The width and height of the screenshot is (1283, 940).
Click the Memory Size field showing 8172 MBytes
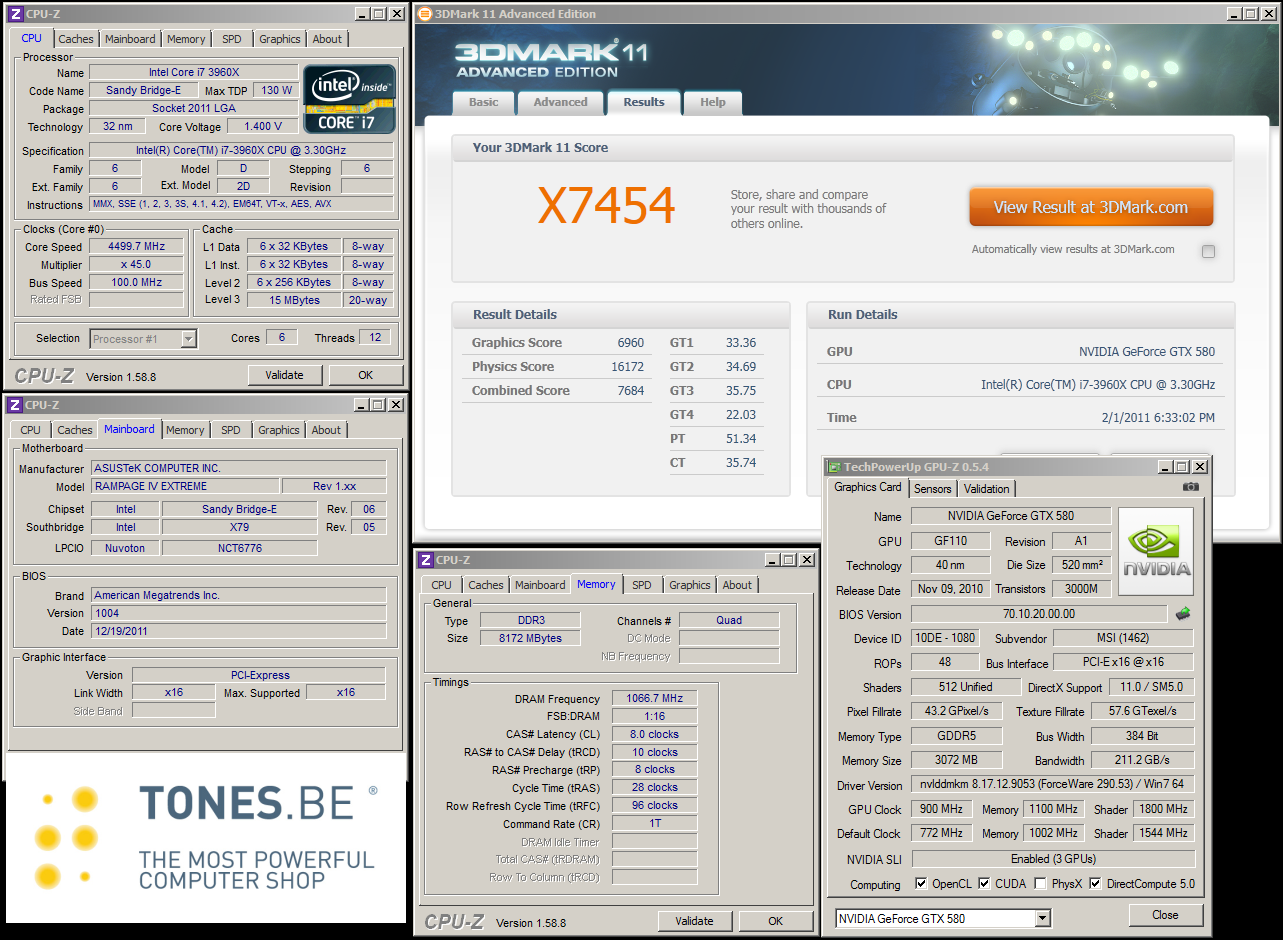coord(531,638)
